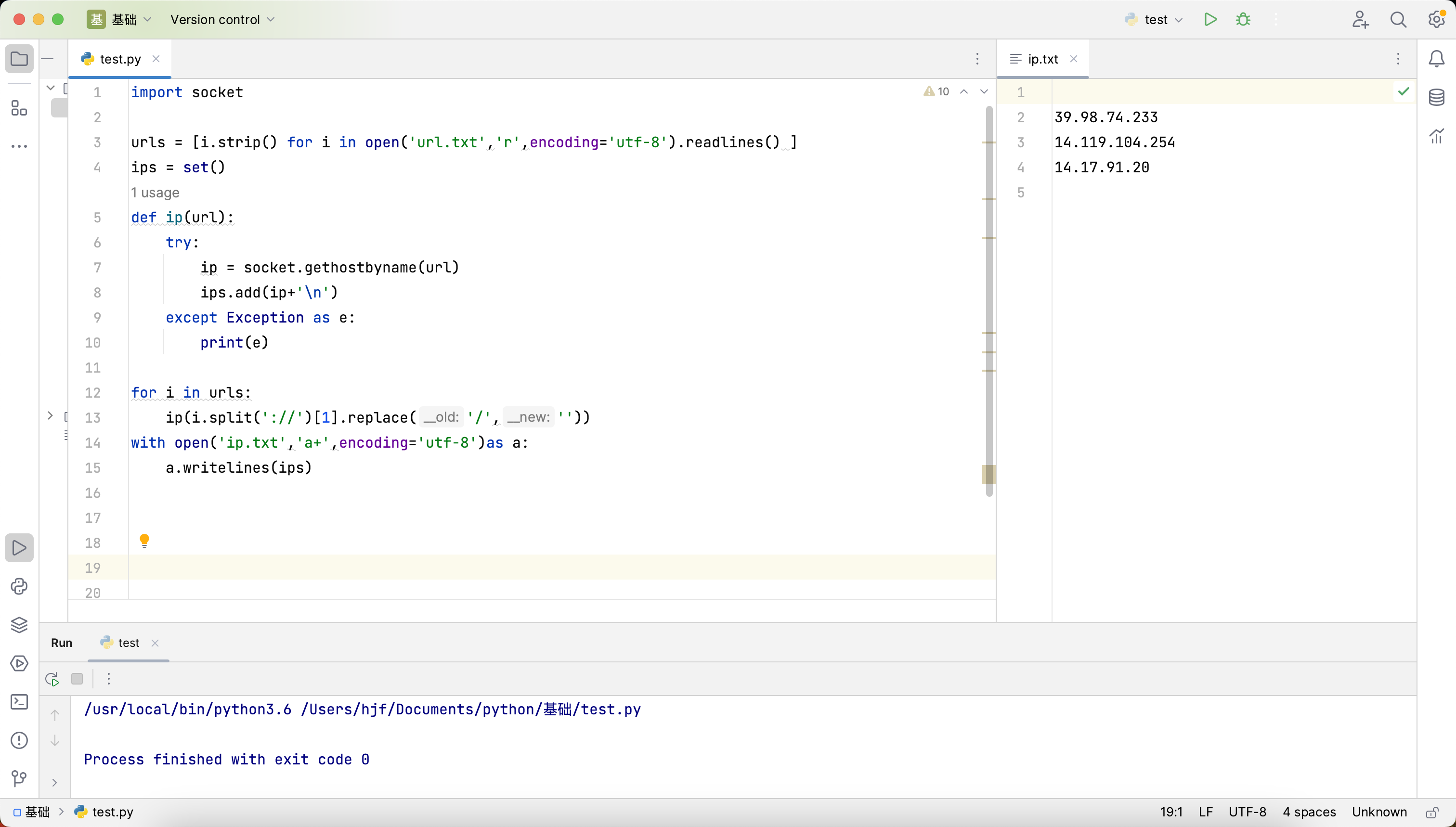Viewport: 1456px width, 827px height.
Task: Open the 基础 project dropdown
Action: pos(119,19)
